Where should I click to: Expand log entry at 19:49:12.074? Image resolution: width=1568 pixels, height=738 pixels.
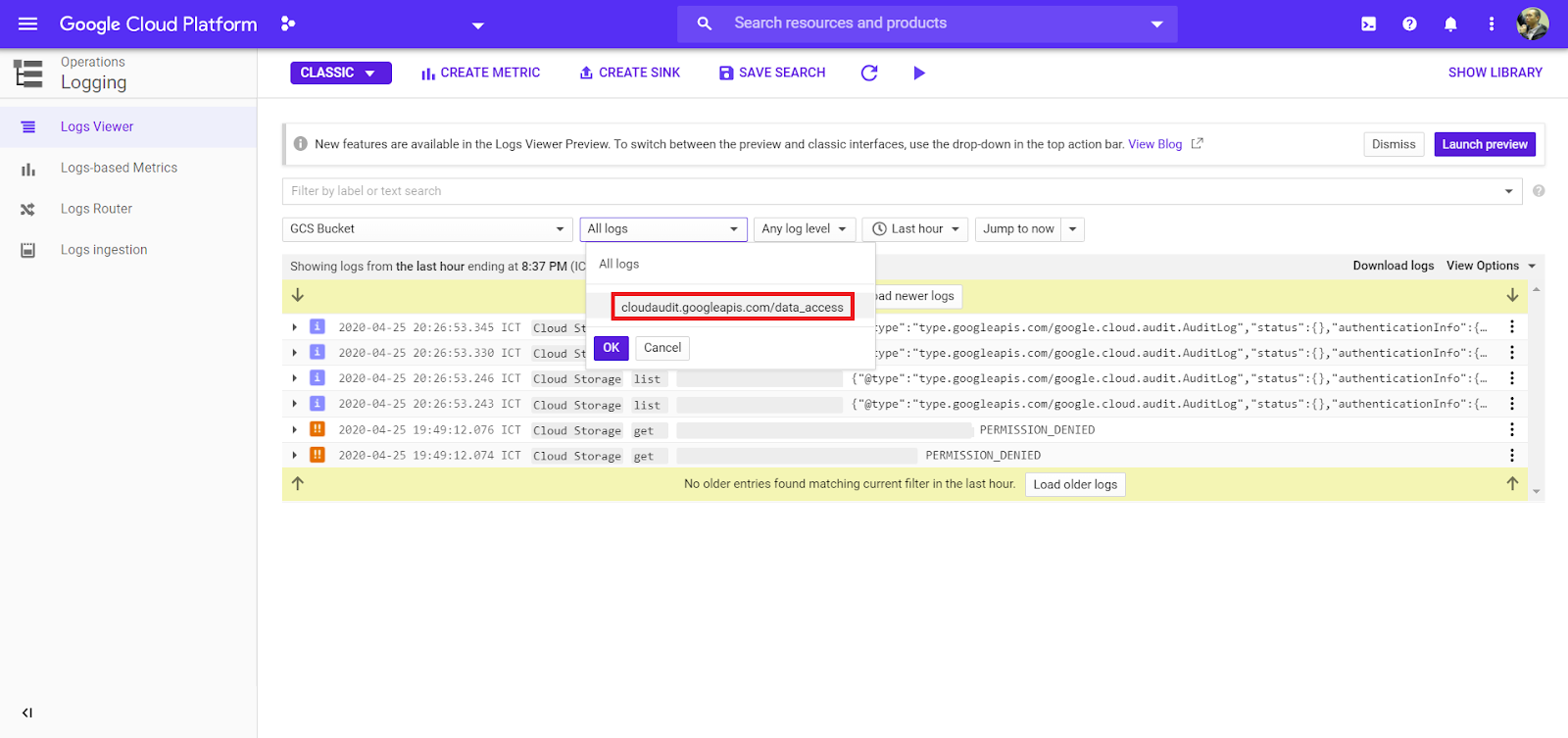click(294, 455)
